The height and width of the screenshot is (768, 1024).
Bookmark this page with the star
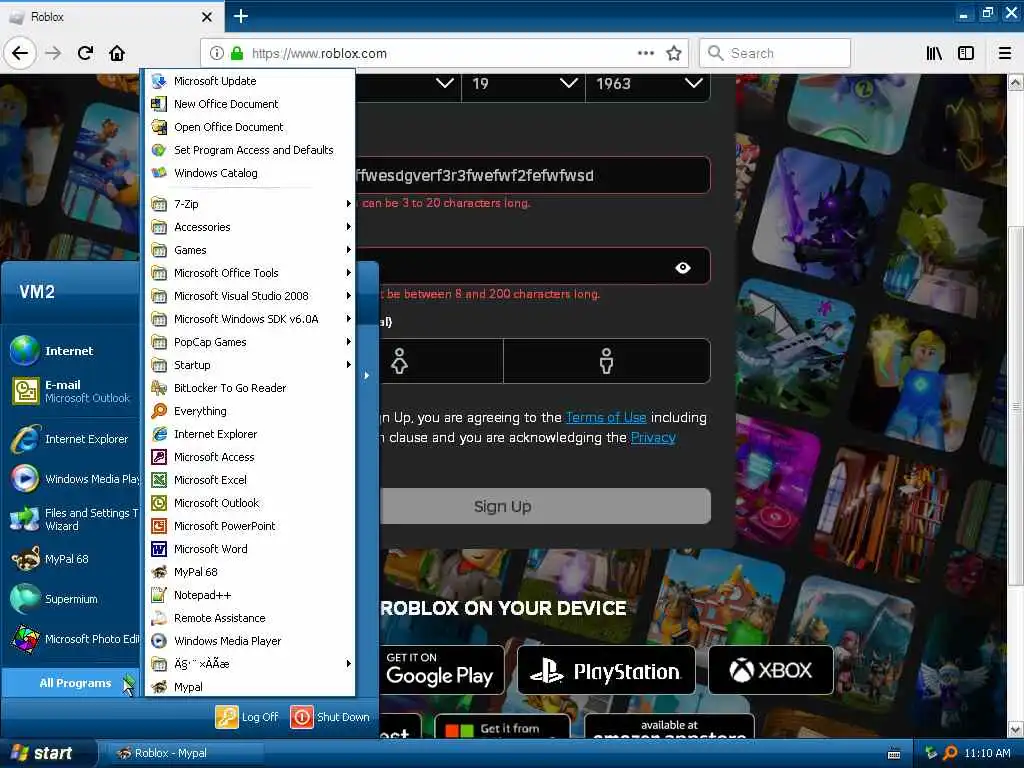674,53
